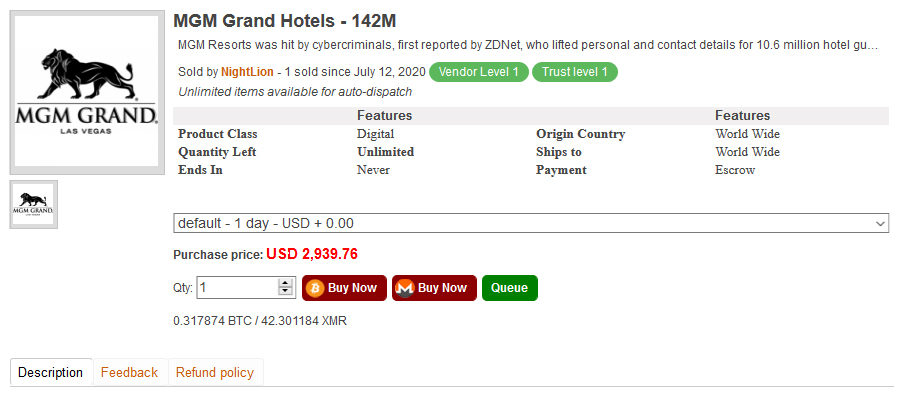Click the Bitcoin Buy Now button
Image resolution: width=900 pixels, height=400 pixels.
340,288
